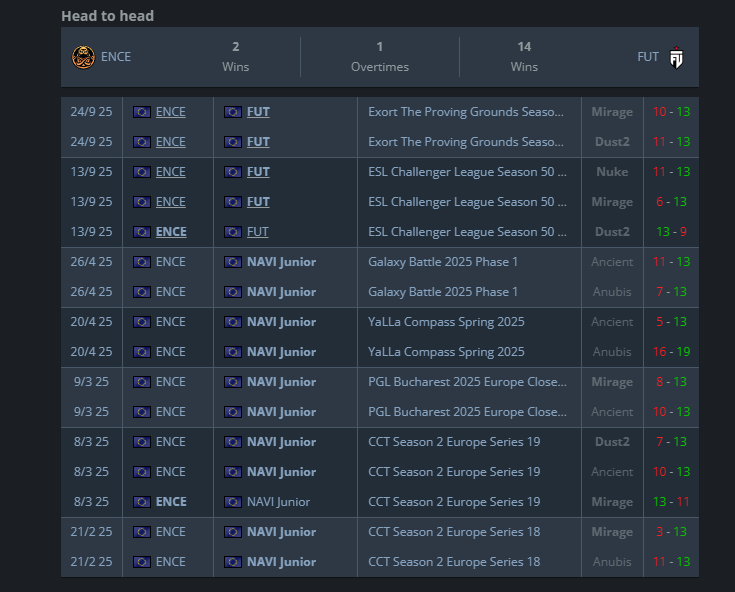Image resolution: width=735 pixels, height=592 pixels.
Task: Select the 3 - 13 score on Mirage
Action: click(671, 532)
